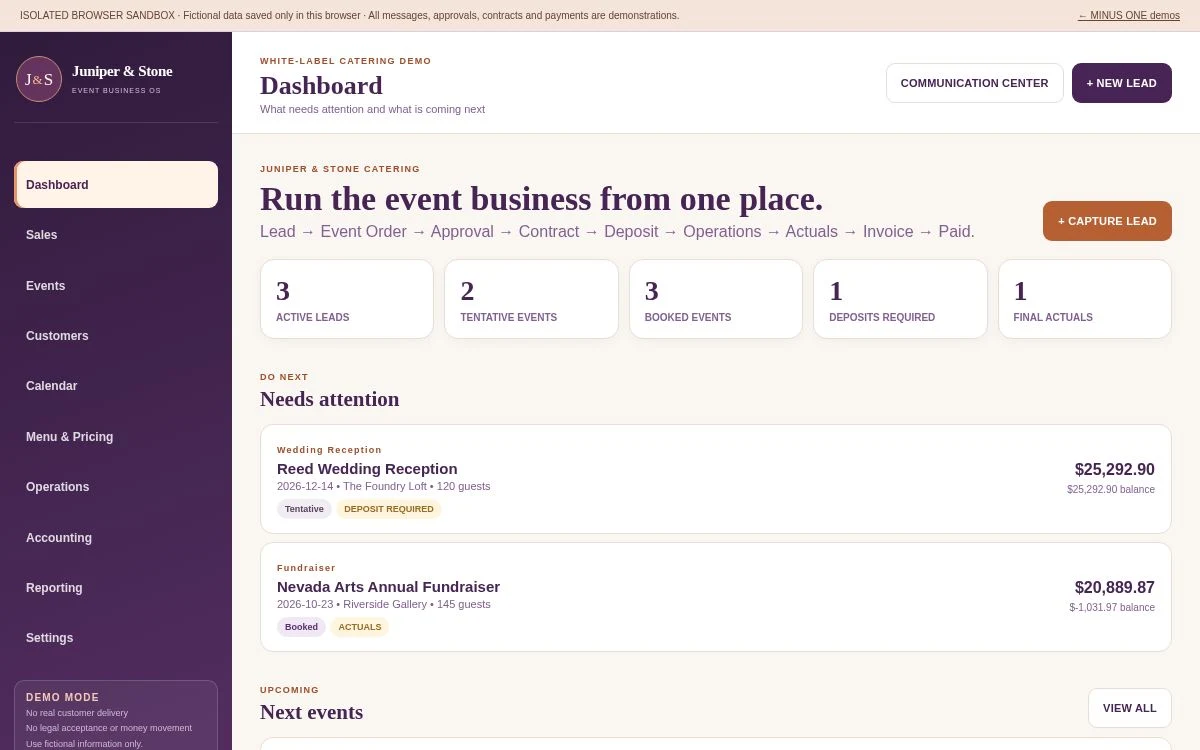Click the $25,292.90 balance text
1200x750 pixels.
point(1111,489)
